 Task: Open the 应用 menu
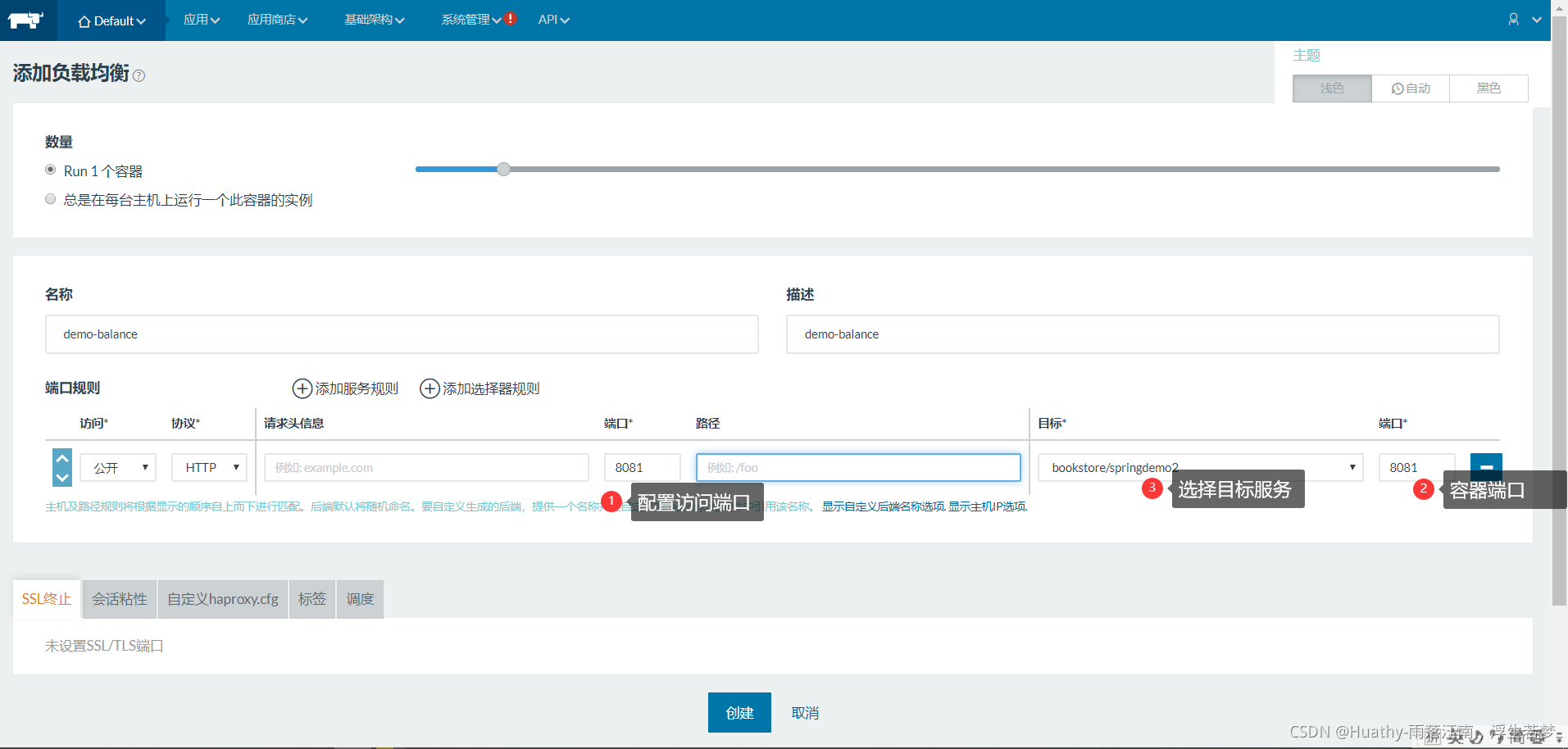click(x=201, y=20)
